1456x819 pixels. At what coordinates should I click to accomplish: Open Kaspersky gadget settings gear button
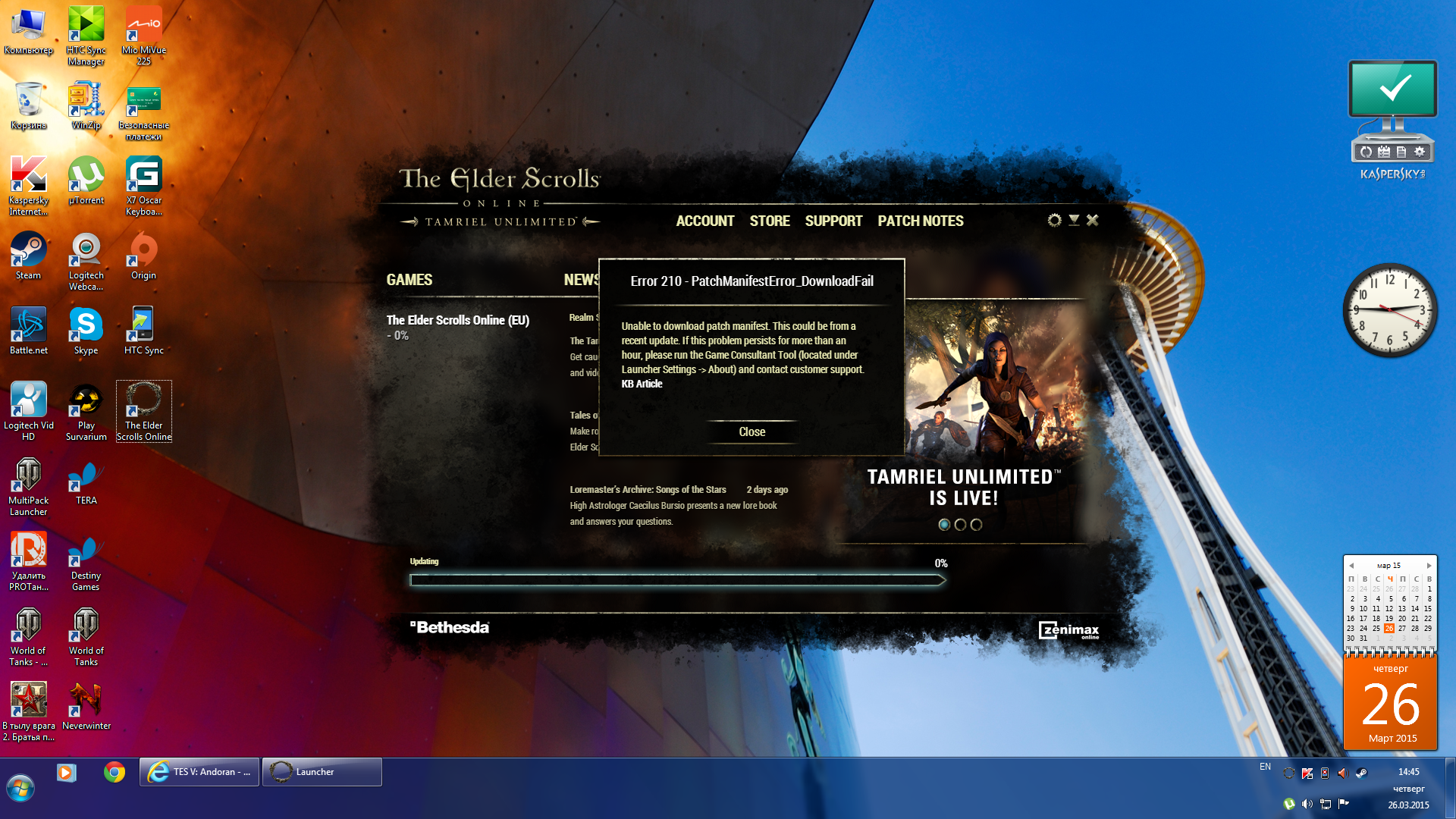1419,152
